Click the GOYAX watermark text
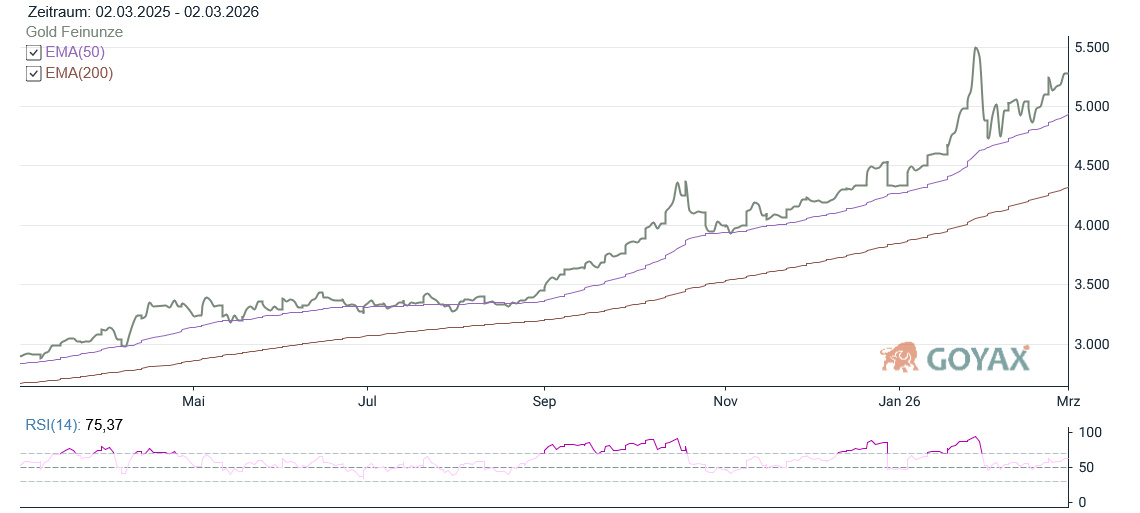 (x=977, y=358)
